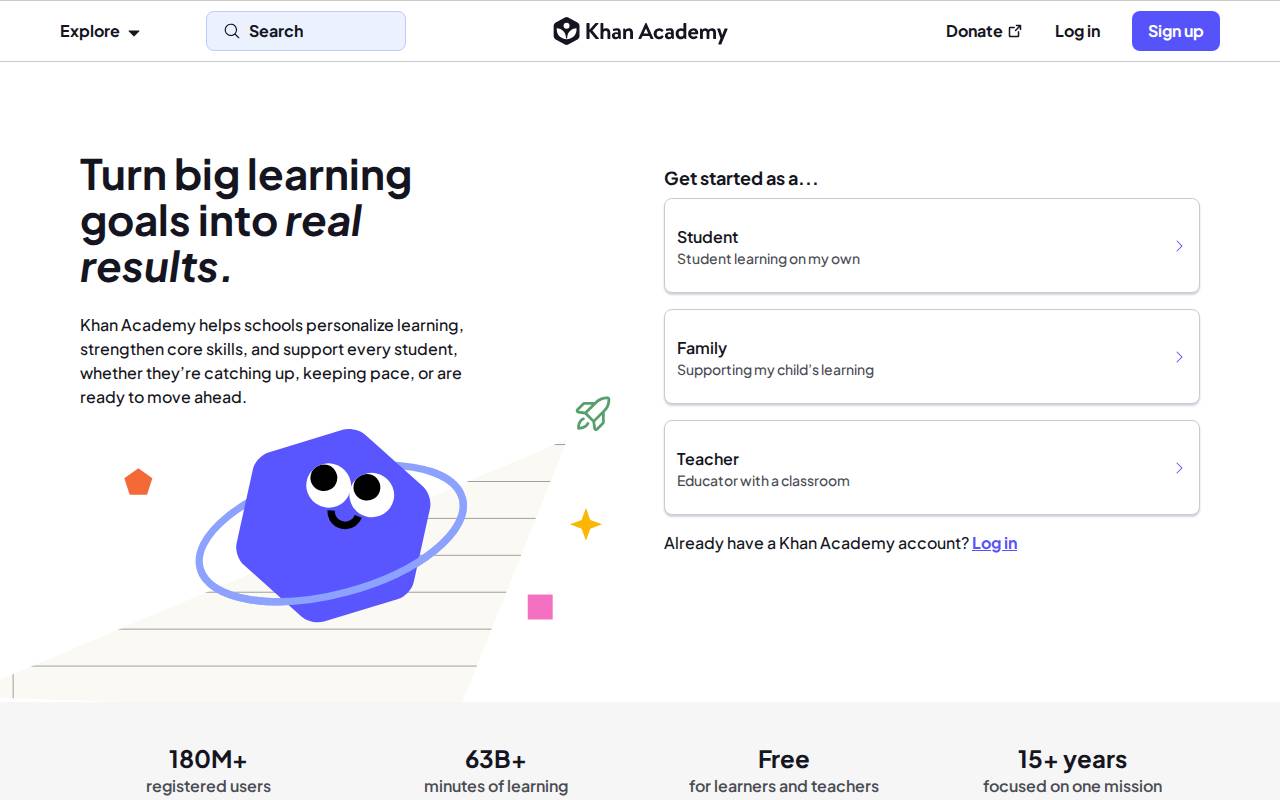The image size is (1280, 800).
Task: Choose the Student option card
Action: tap(932, 246)
